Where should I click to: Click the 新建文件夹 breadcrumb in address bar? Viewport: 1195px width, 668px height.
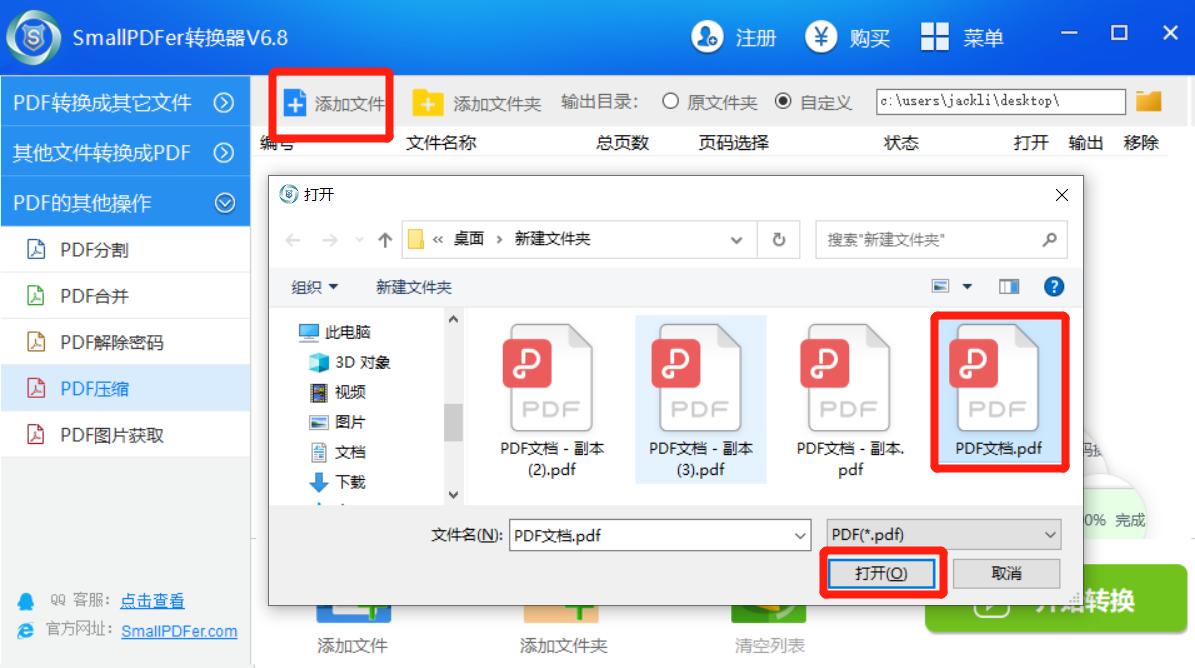[553, 239]
